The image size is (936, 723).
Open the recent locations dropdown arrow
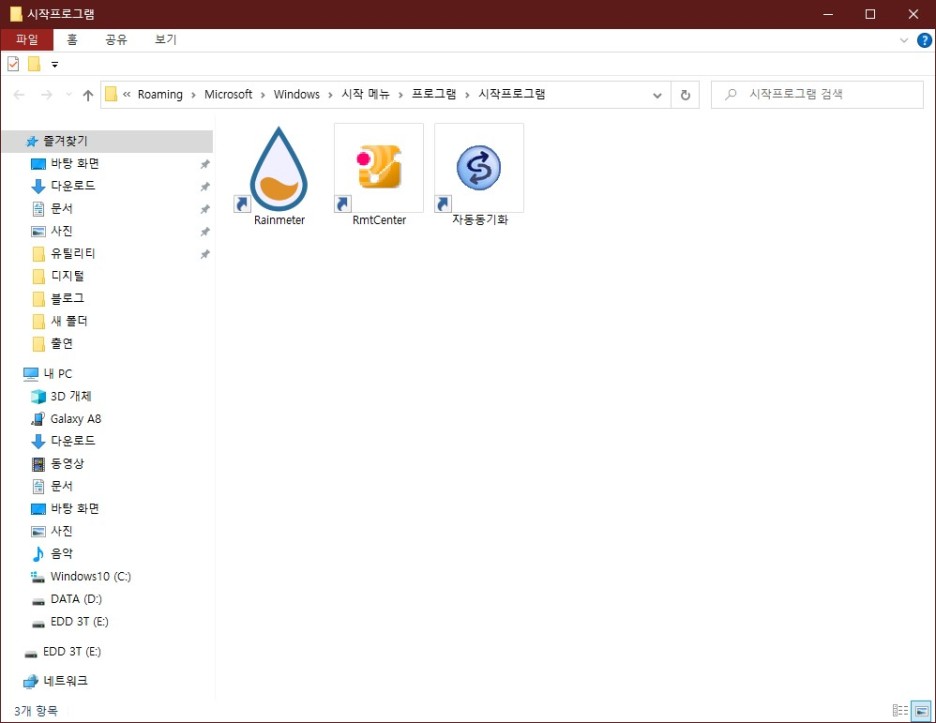[x=69, y=95]
